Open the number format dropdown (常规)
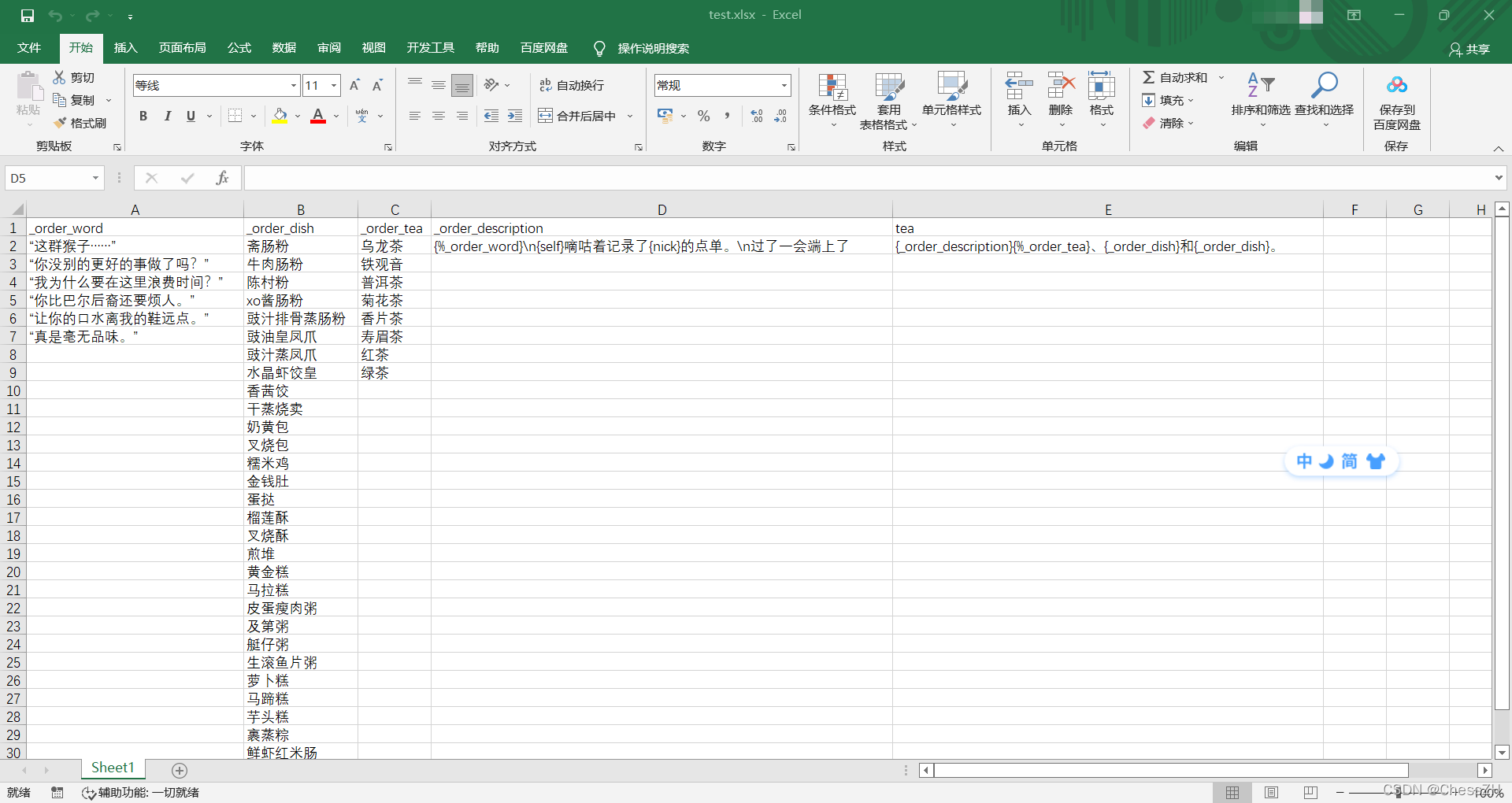This screenshot has height=803, width=1512. [x=784, y=85]
